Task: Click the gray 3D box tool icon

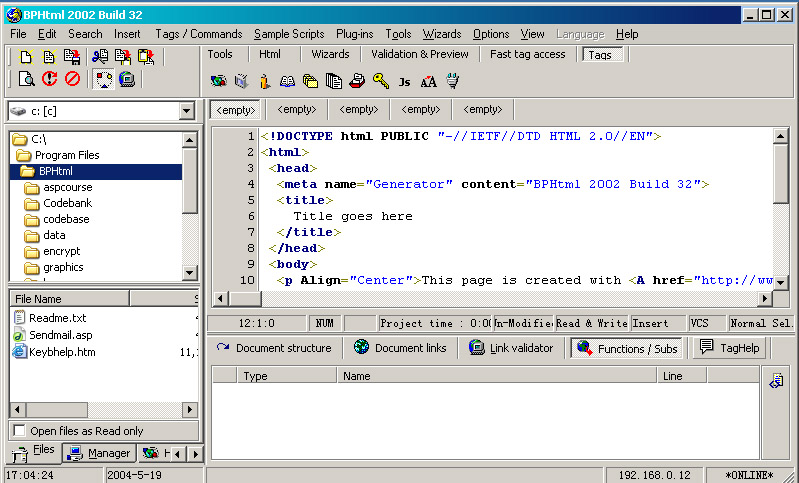Action: point(242,81)
